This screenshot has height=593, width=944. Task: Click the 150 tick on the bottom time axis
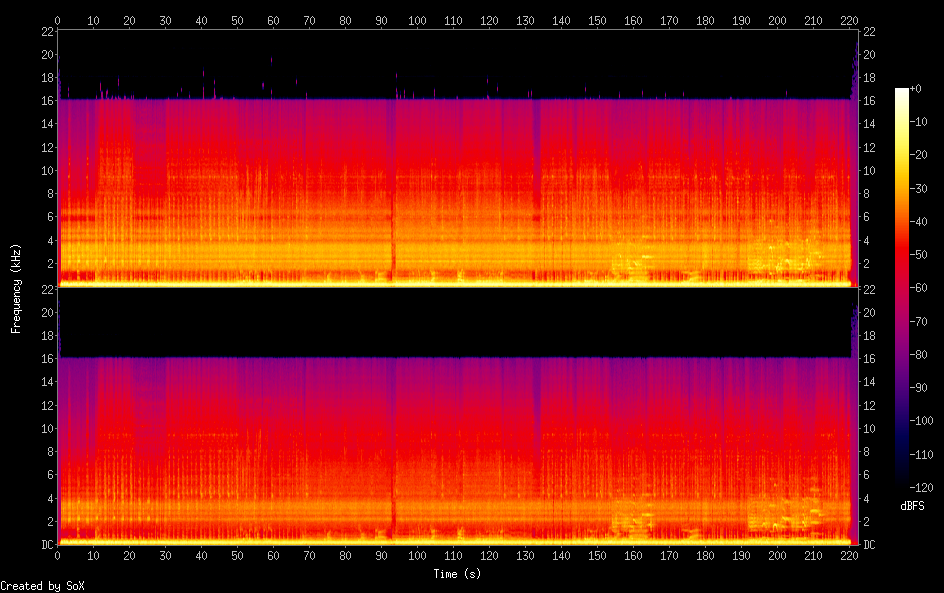coord(597,555)
